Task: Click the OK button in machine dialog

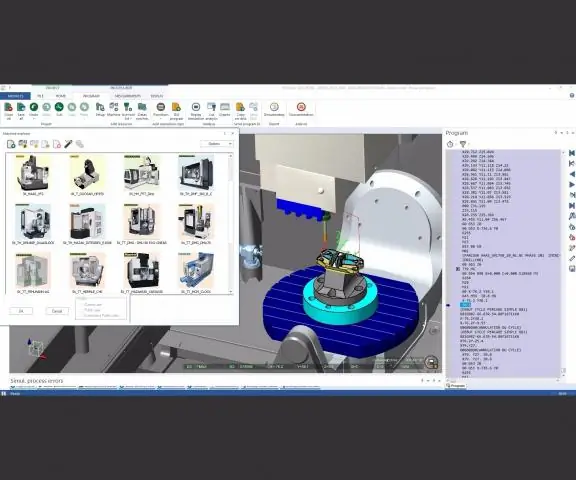Action: (x=21, y=311)
